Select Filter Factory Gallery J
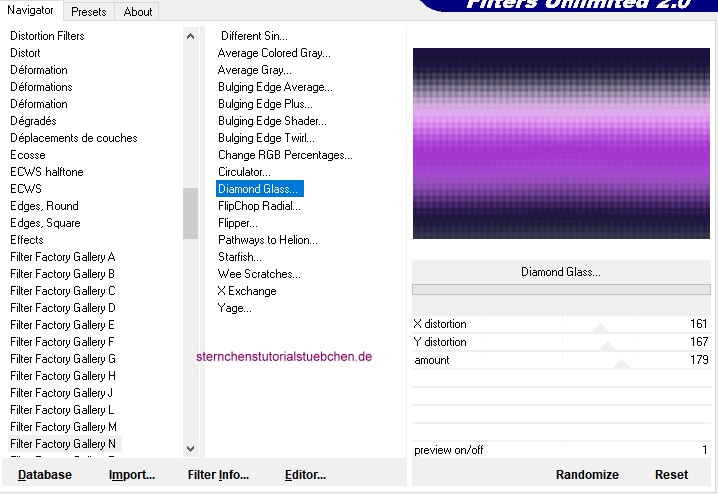 point(61,392)
